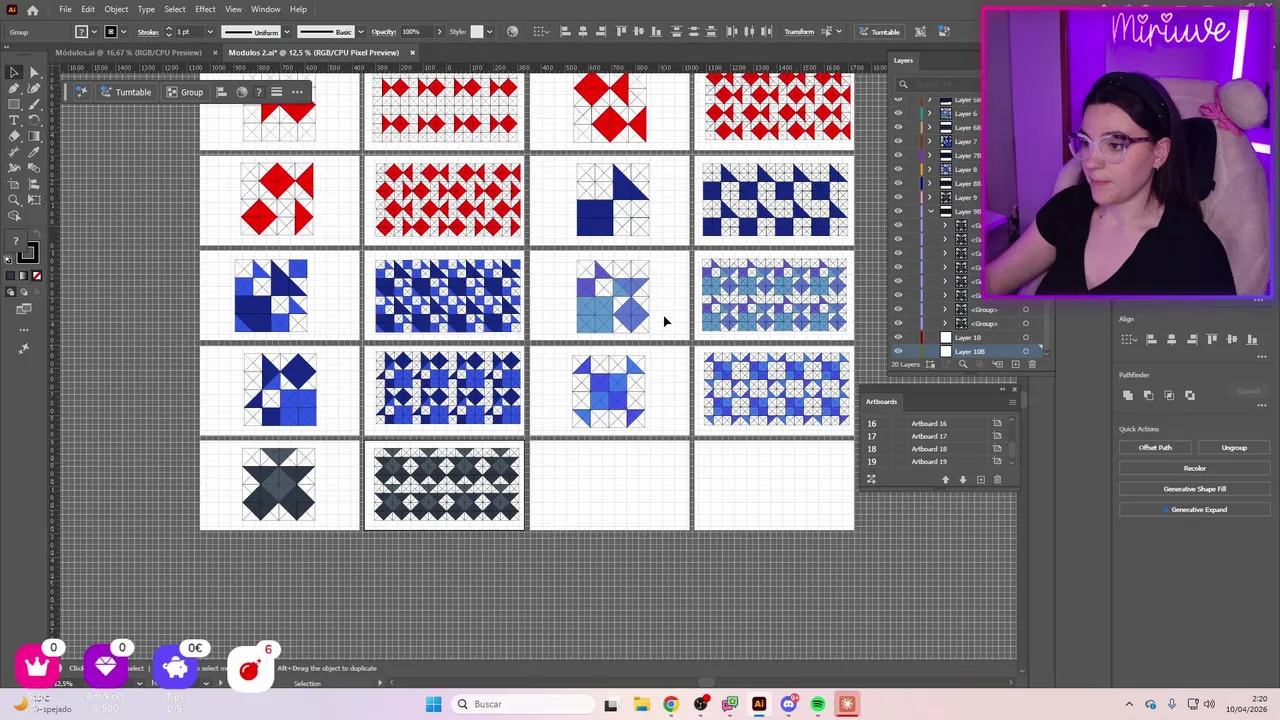Open Illustrator Home screen
1280x720 pixels.
[33, 9]
